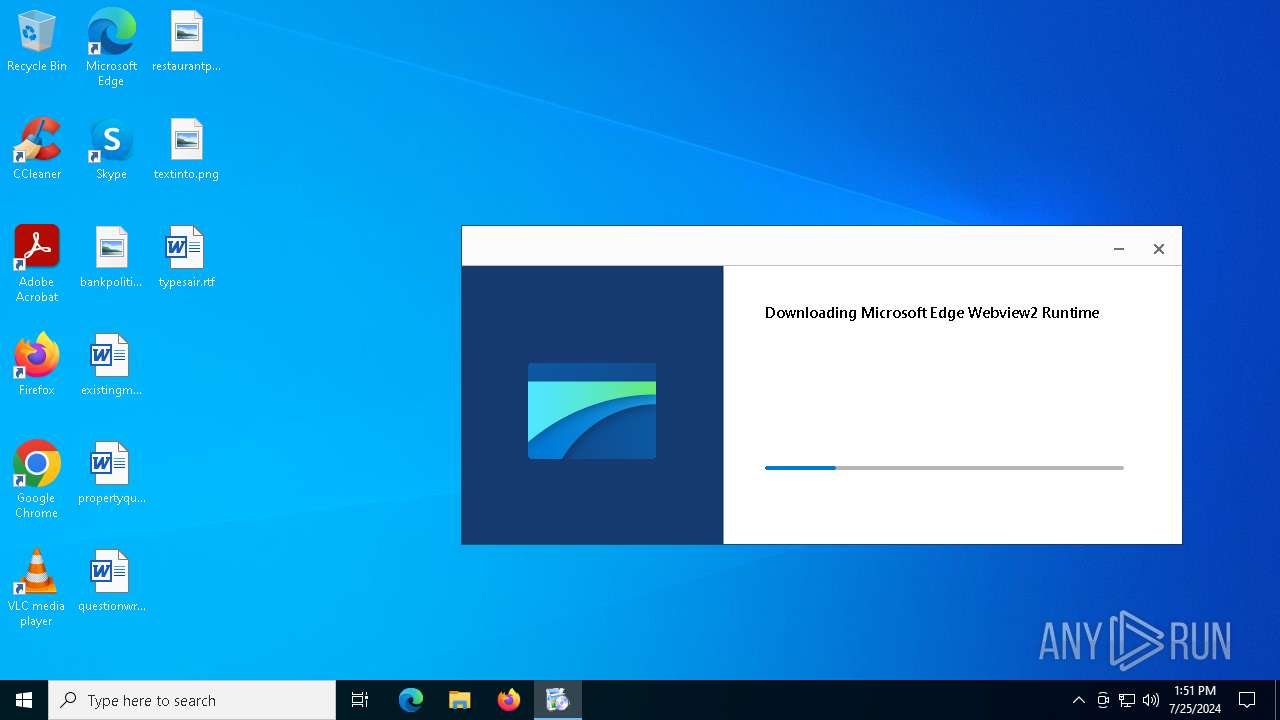This screenshot has height=720, width=1280.
Task: Select the typesair.rtf document icon
Action: [x=186, y=258]
